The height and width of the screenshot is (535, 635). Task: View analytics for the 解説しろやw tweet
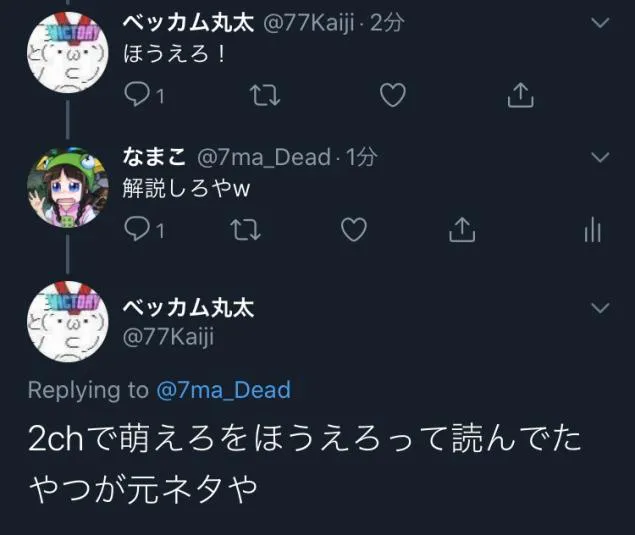[592, 230]
